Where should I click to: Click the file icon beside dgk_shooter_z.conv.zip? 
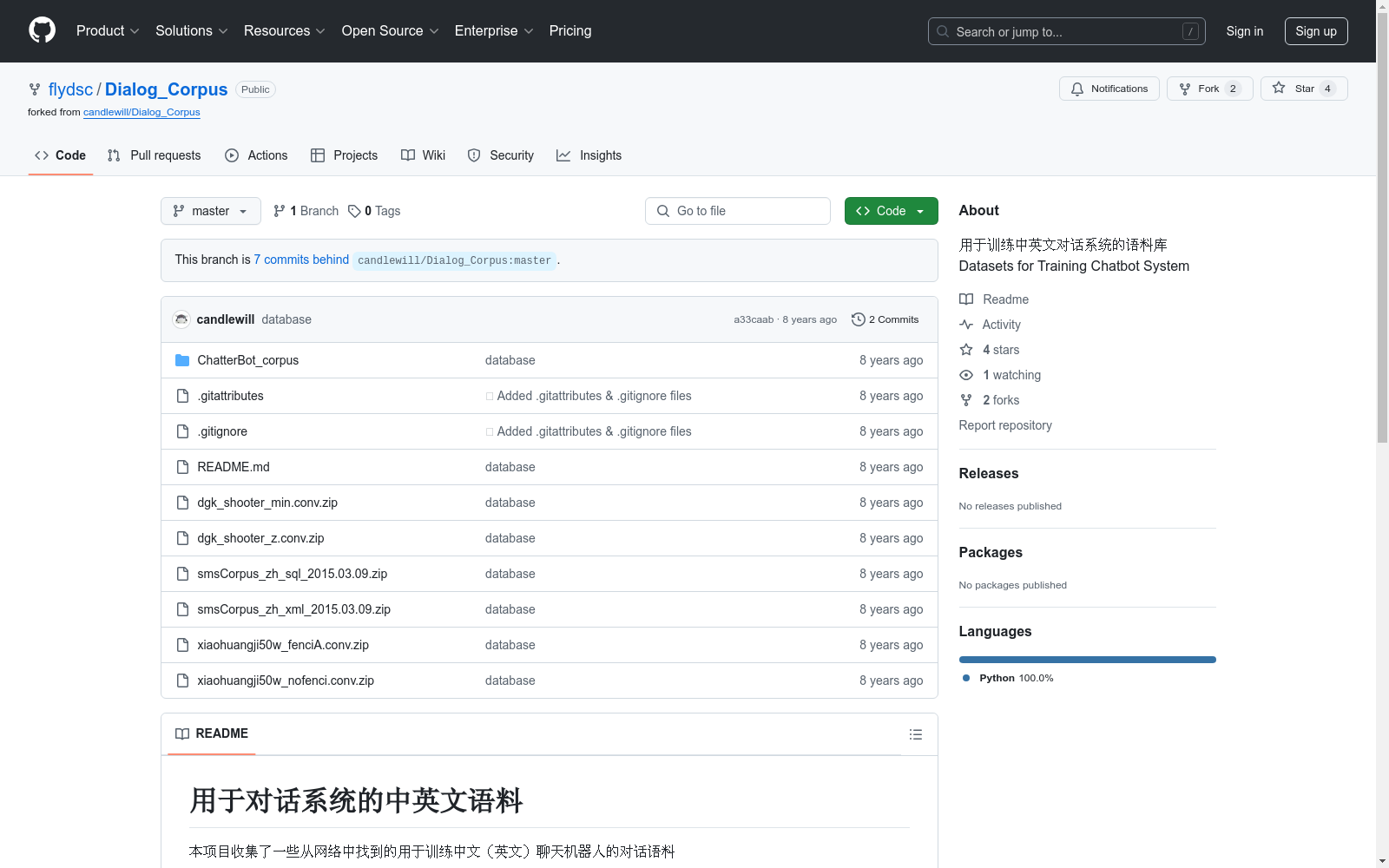pyautogui.click(x=182, y=538)
